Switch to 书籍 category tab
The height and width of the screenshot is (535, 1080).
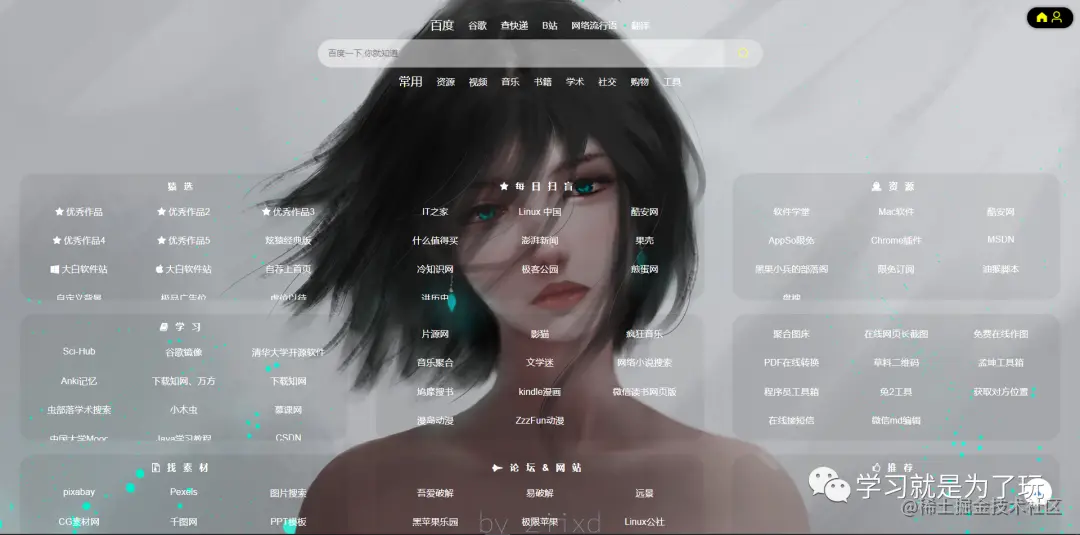543,82
